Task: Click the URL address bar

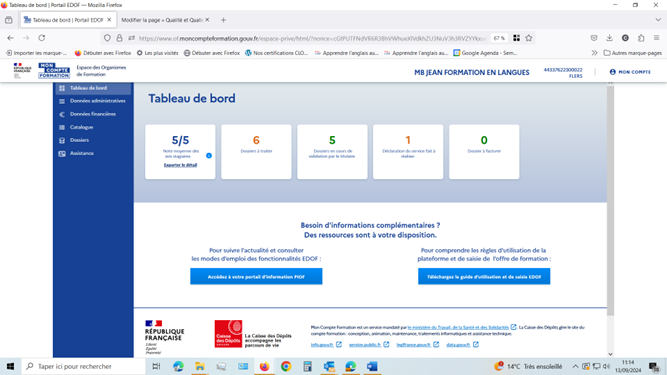Action: [313, 38]
